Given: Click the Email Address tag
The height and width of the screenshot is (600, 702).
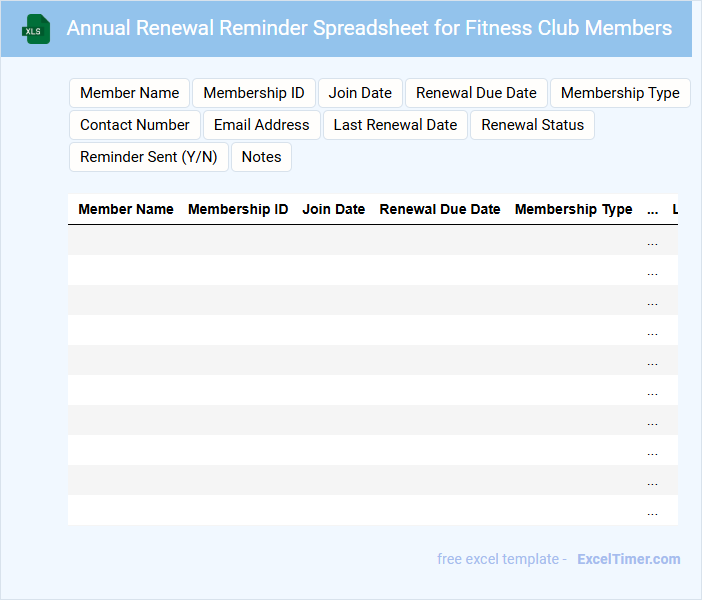Looking at the screenshot, I should [262, 125].
